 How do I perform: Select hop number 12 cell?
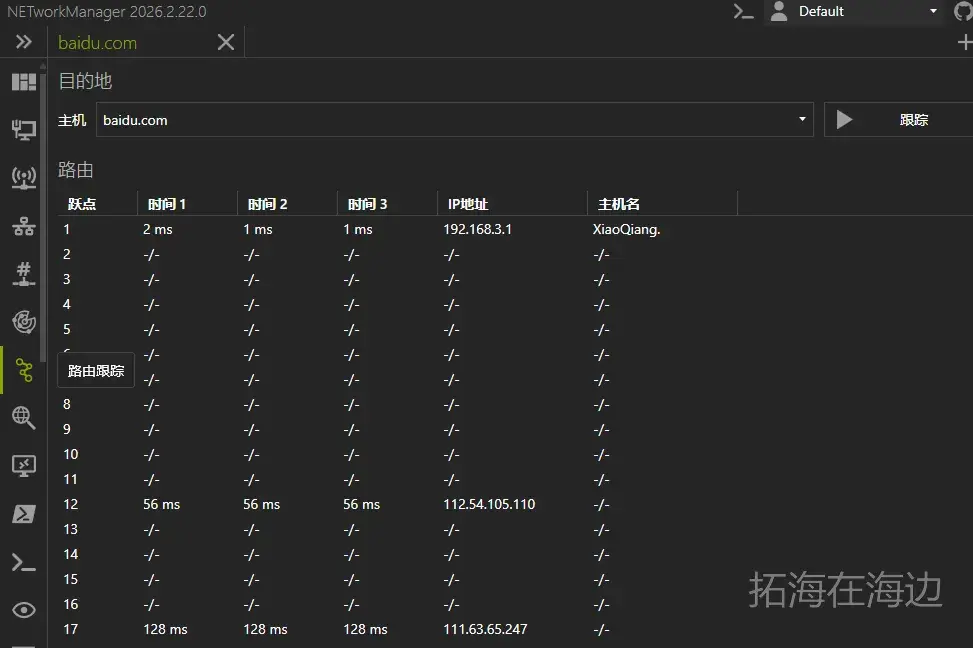coord(71,504)
